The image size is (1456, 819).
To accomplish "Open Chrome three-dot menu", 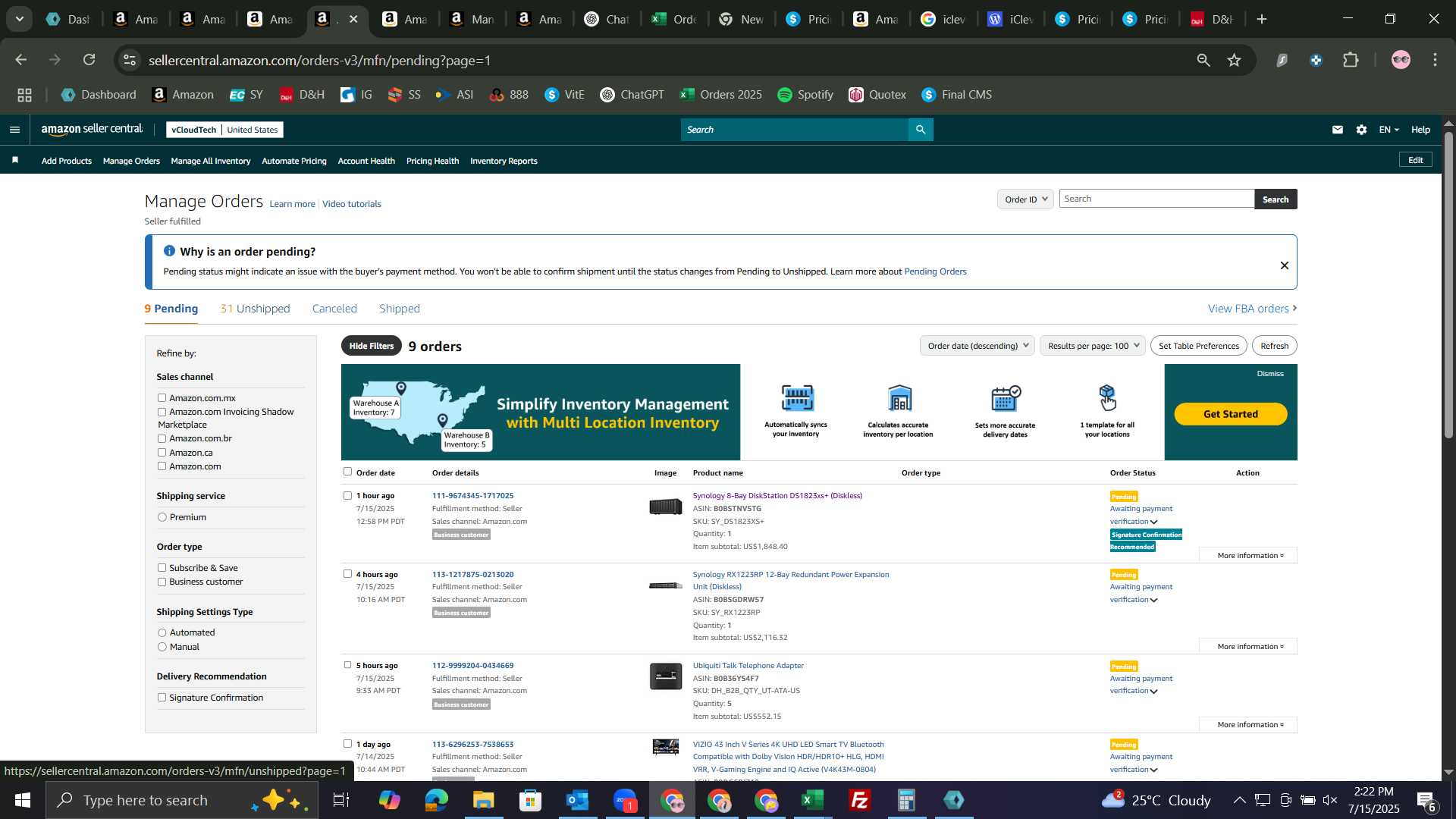I will coord(1436,60).
